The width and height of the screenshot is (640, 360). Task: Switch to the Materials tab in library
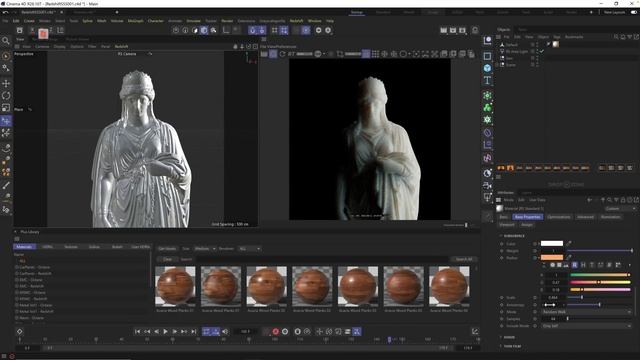pyautogui.click(x=24, y=247)
